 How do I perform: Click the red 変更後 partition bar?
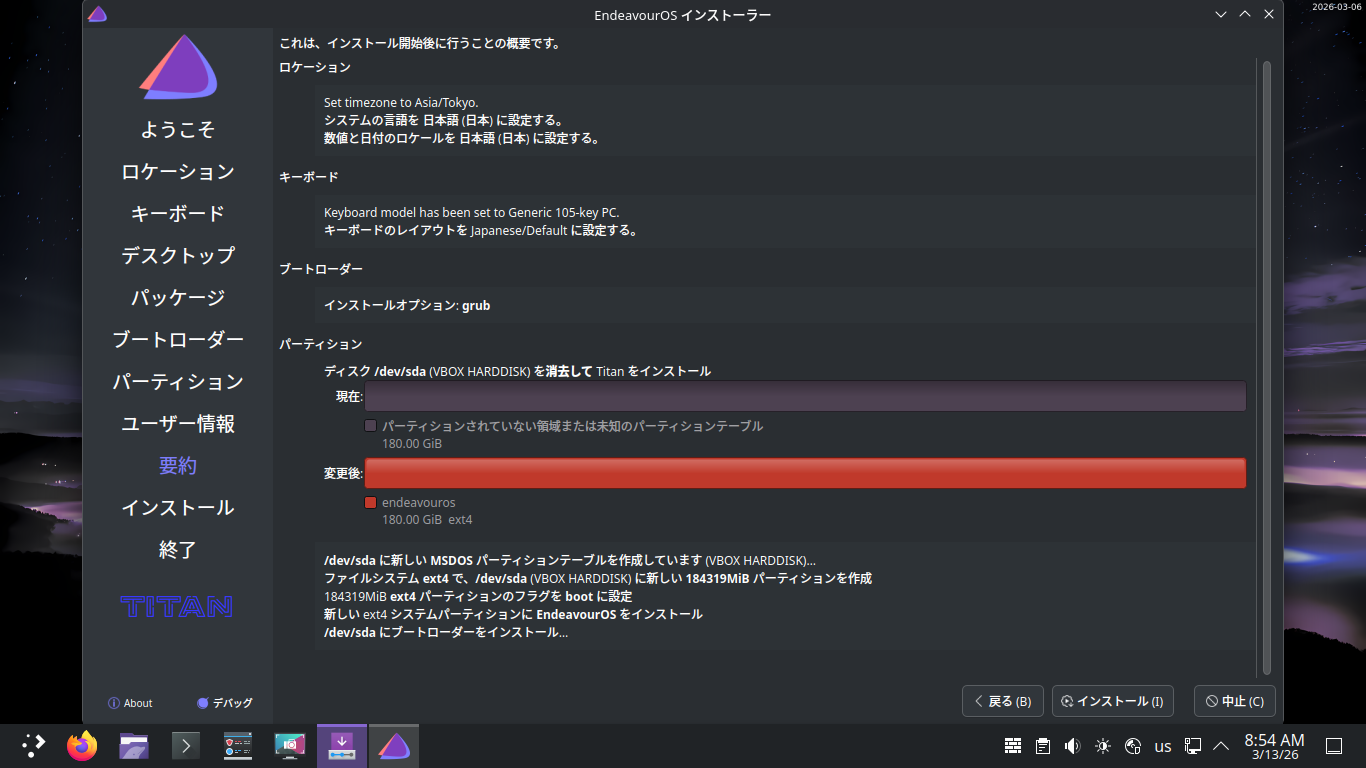805,473
